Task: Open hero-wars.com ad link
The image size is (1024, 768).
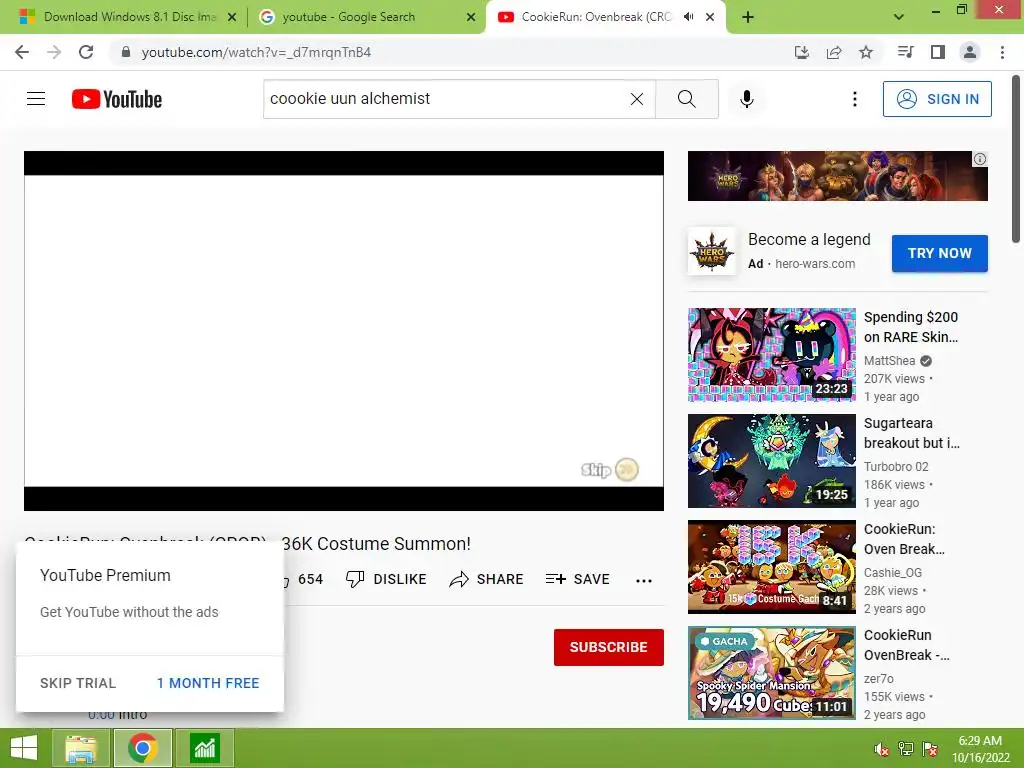Action: pyautogui.click(x=814, y=264)
